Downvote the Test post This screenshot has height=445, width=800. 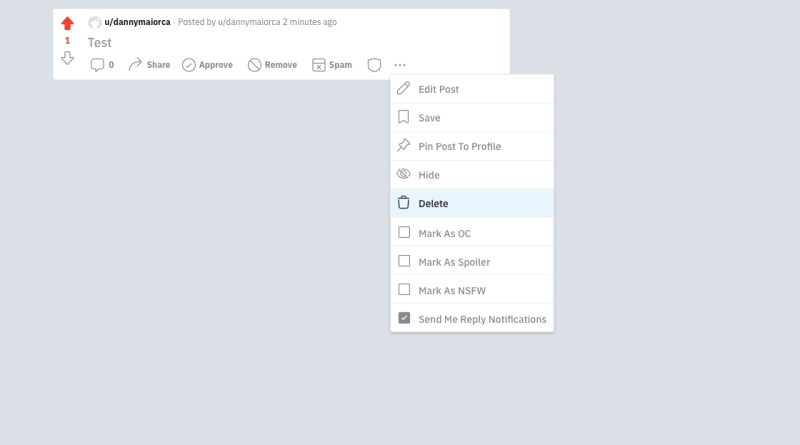[67, 58]
